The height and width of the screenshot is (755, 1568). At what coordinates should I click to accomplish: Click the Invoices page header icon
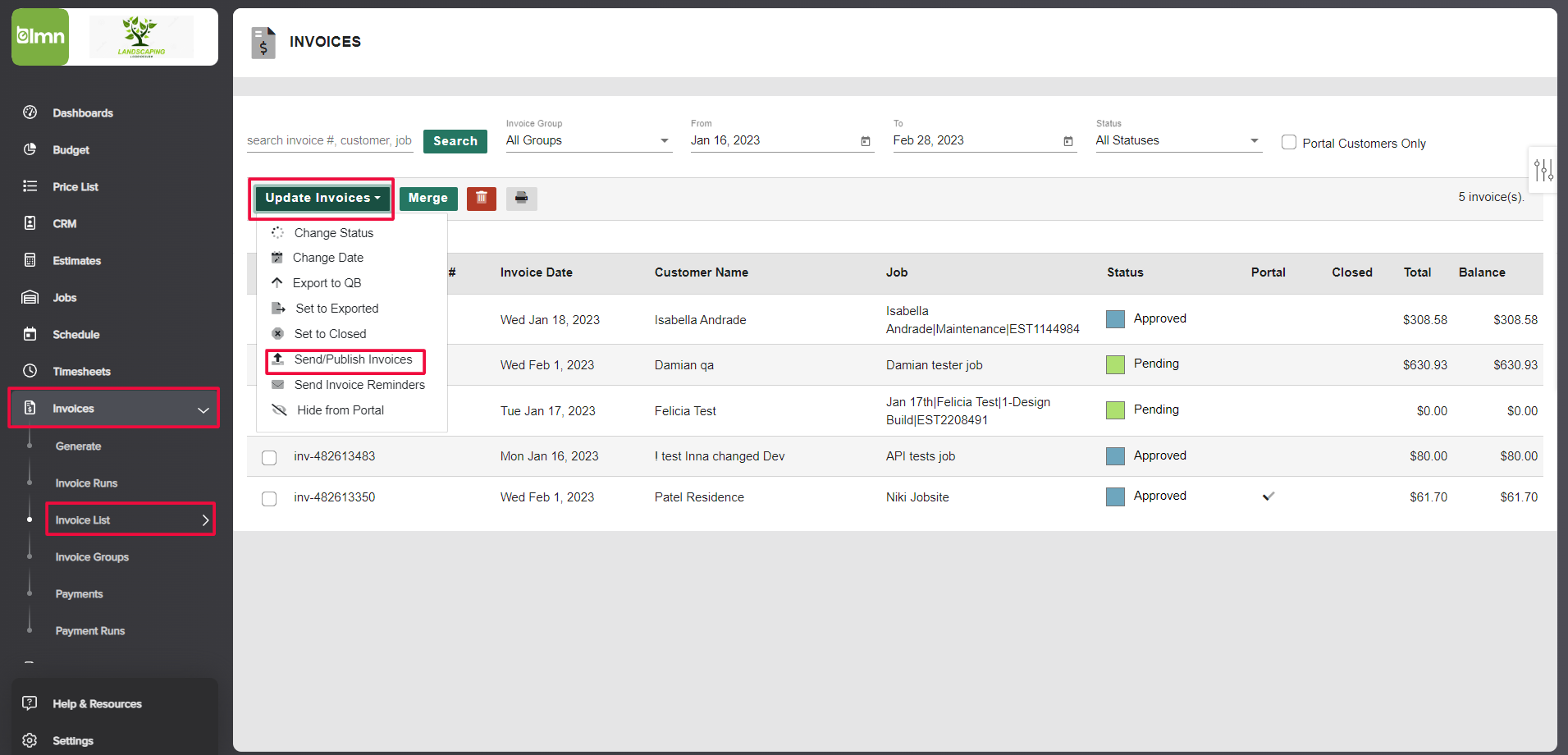click(263, 43)
